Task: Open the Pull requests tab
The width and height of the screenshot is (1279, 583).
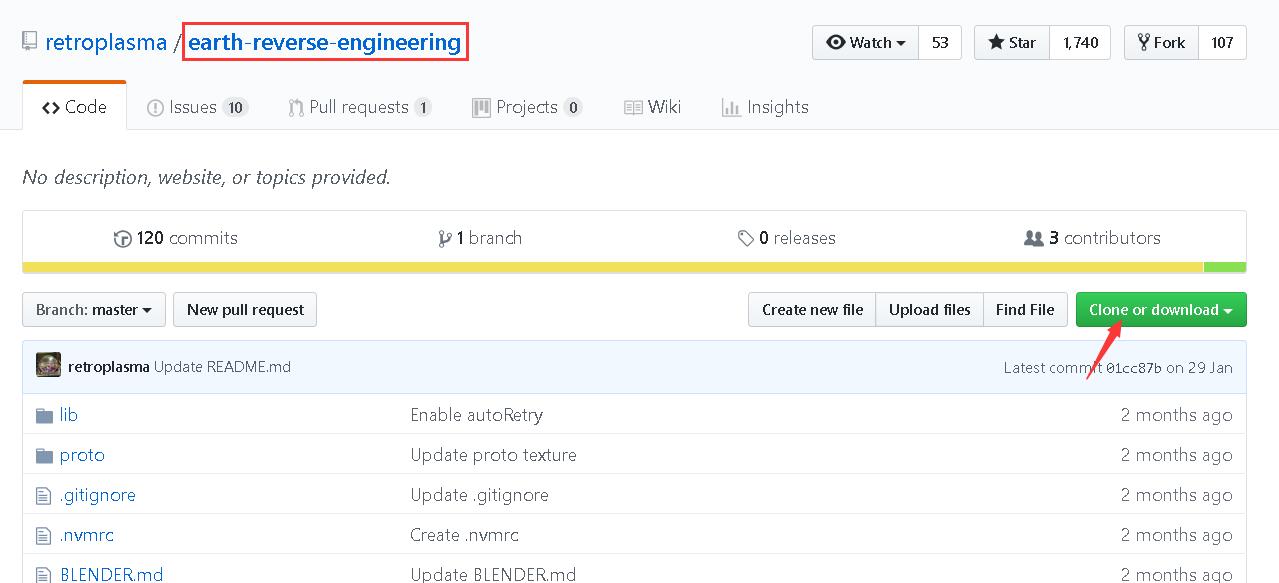Action: (x=359, y=107)
